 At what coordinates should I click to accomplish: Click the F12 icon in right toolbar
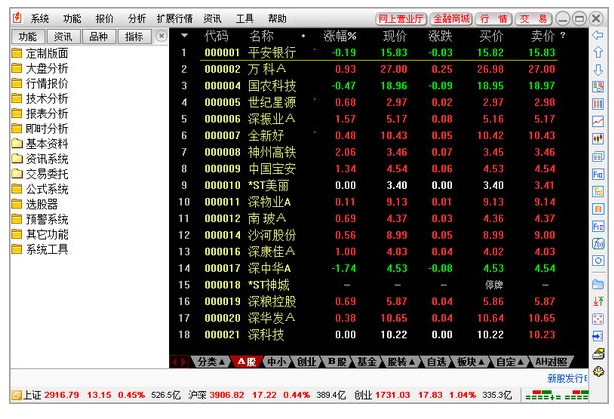pyautogui.click(x=598, y=226)
